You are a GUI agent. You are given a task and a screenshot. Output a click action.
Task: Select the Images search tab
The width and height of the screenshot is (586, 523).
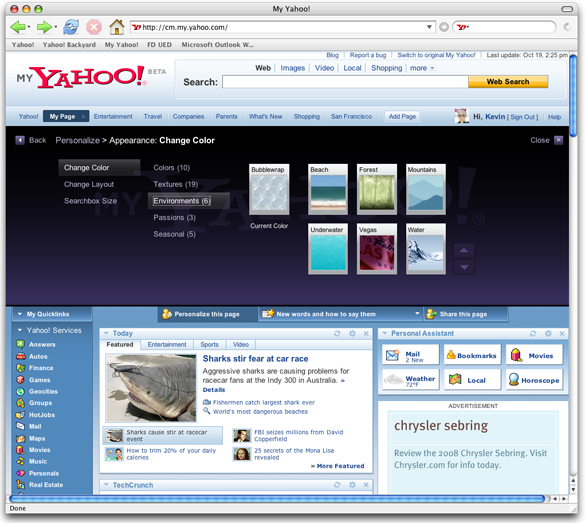pos(293,68)
